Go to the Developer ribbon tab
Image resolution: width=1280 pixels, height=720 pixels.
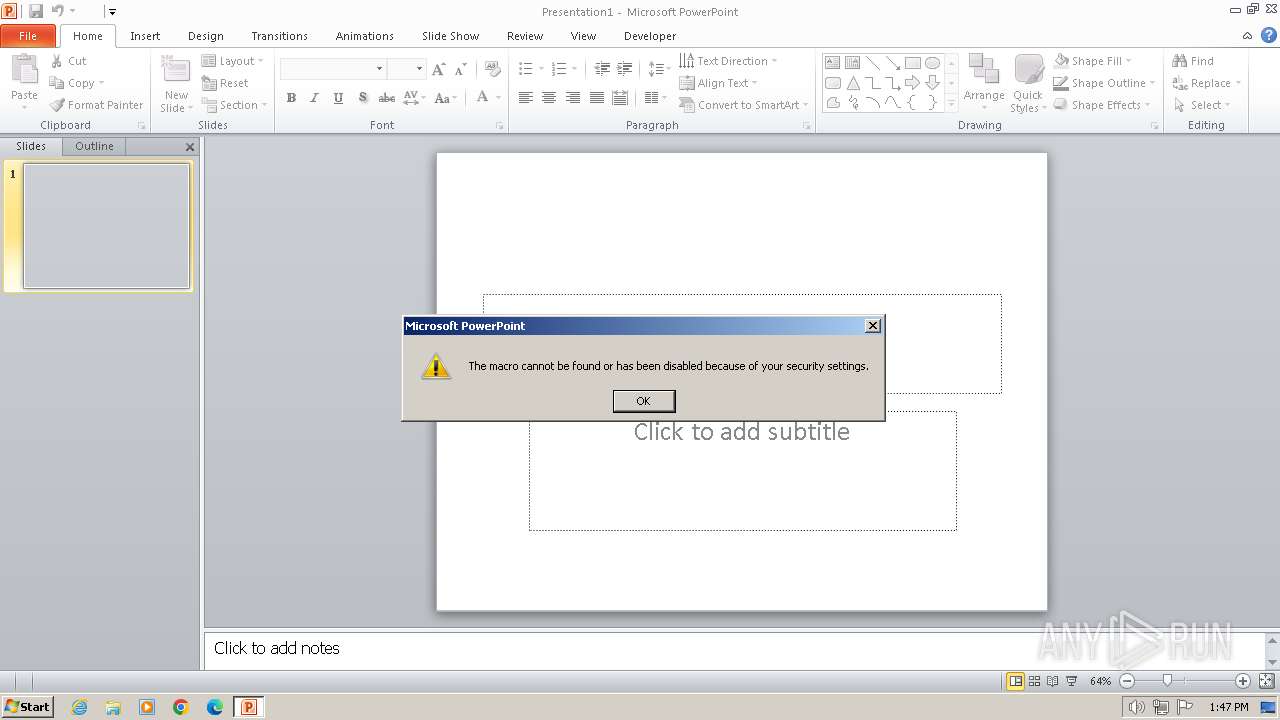click(x=650, y=36)
